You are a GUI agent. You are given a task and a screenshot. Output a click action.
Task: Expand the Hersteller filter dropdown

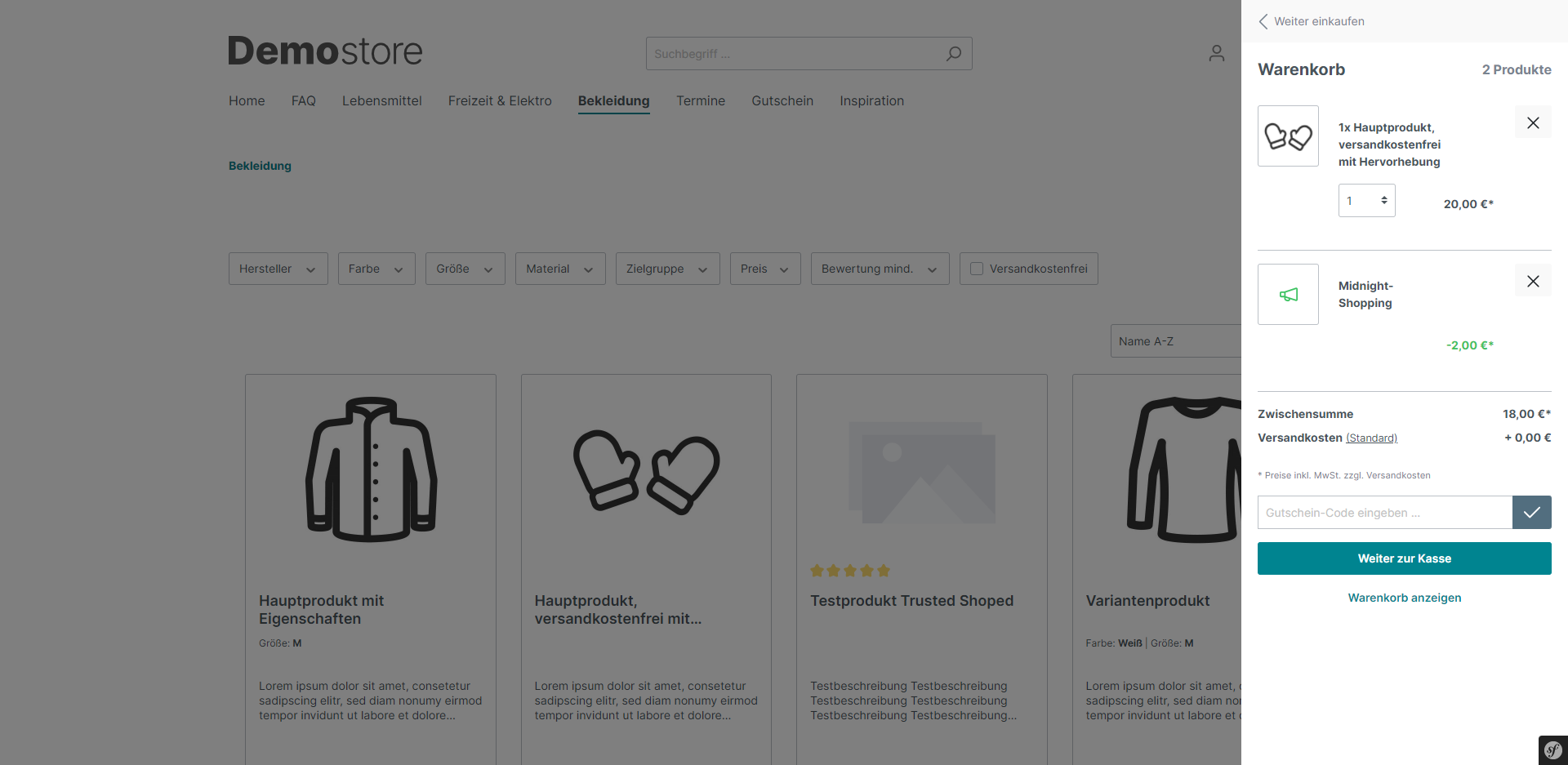pos(278,269)
